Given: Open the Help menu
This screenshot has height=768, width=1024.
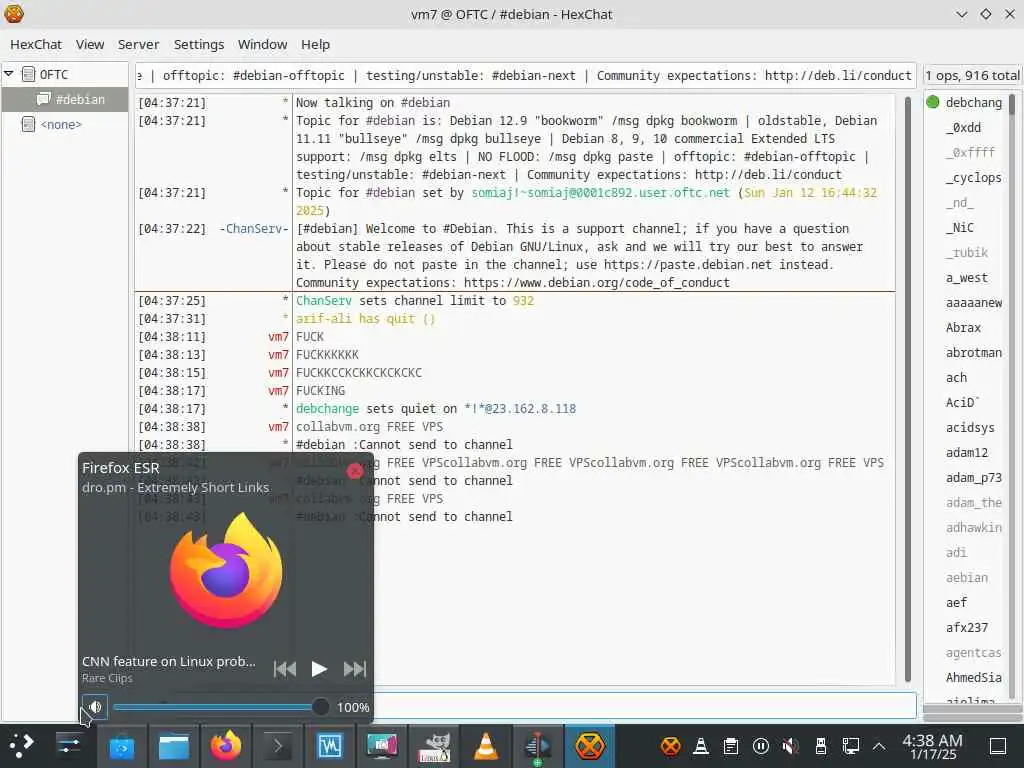Looking at the screenshot, I should click(315, 44).
